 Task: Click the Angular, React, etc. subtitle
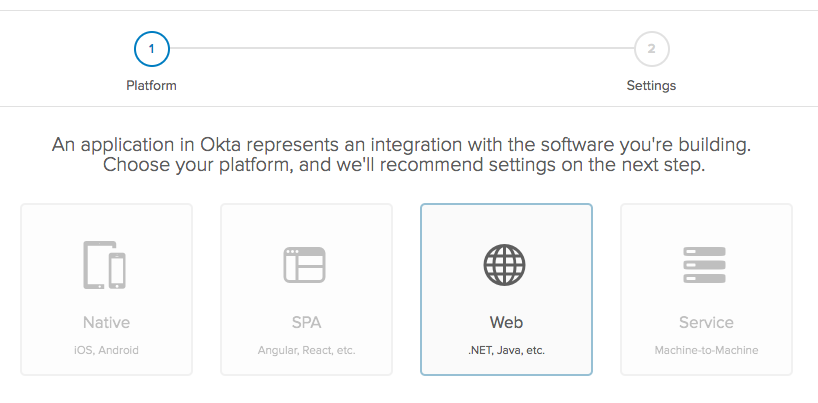[306, 351]
